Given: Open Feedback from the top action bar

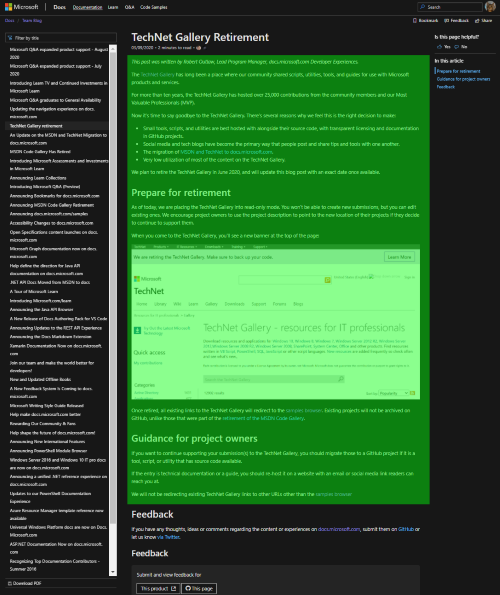Looking at the screenshot, I should 456,20.
